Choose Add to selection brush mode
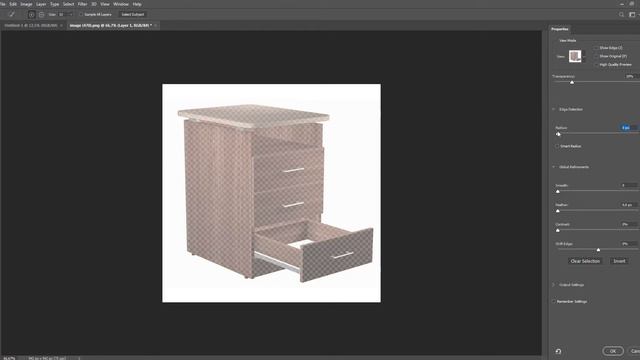 coord(31,14)
